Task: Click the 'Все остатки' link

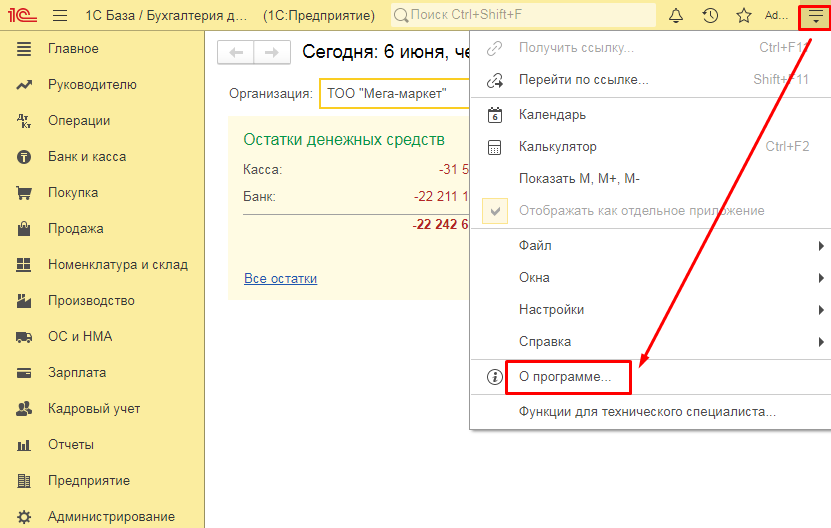Action: coord(280,279)
